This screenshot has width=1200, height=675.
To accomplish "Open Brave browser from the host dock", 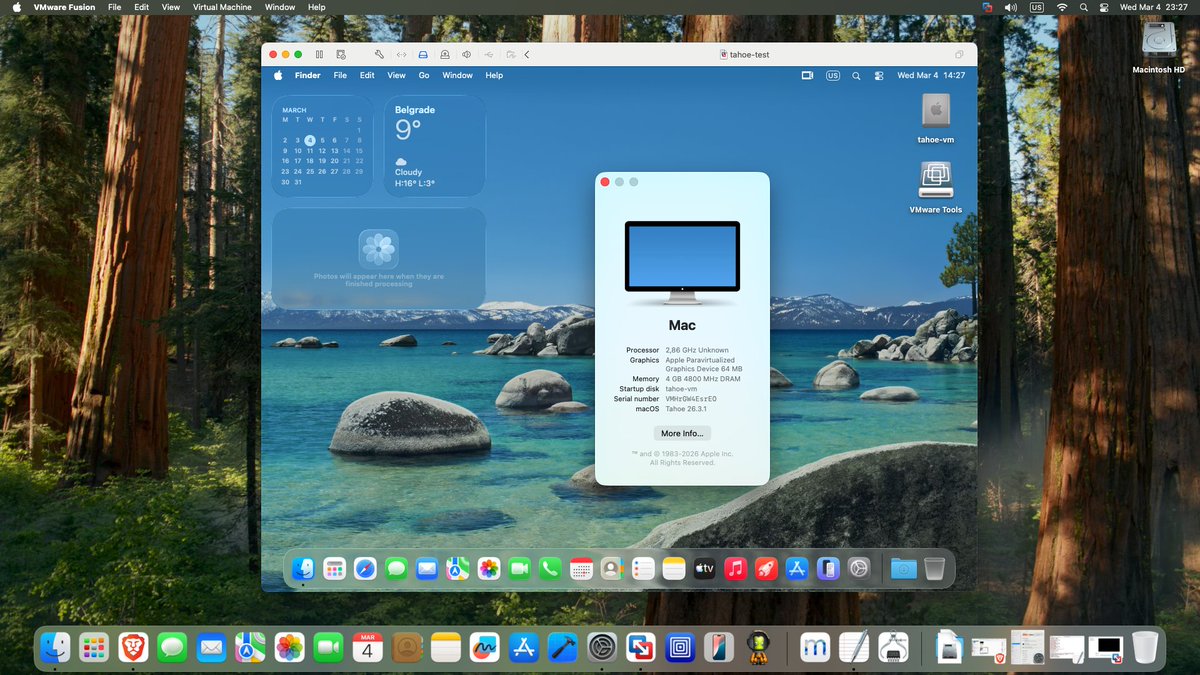I will click(133, 647).
